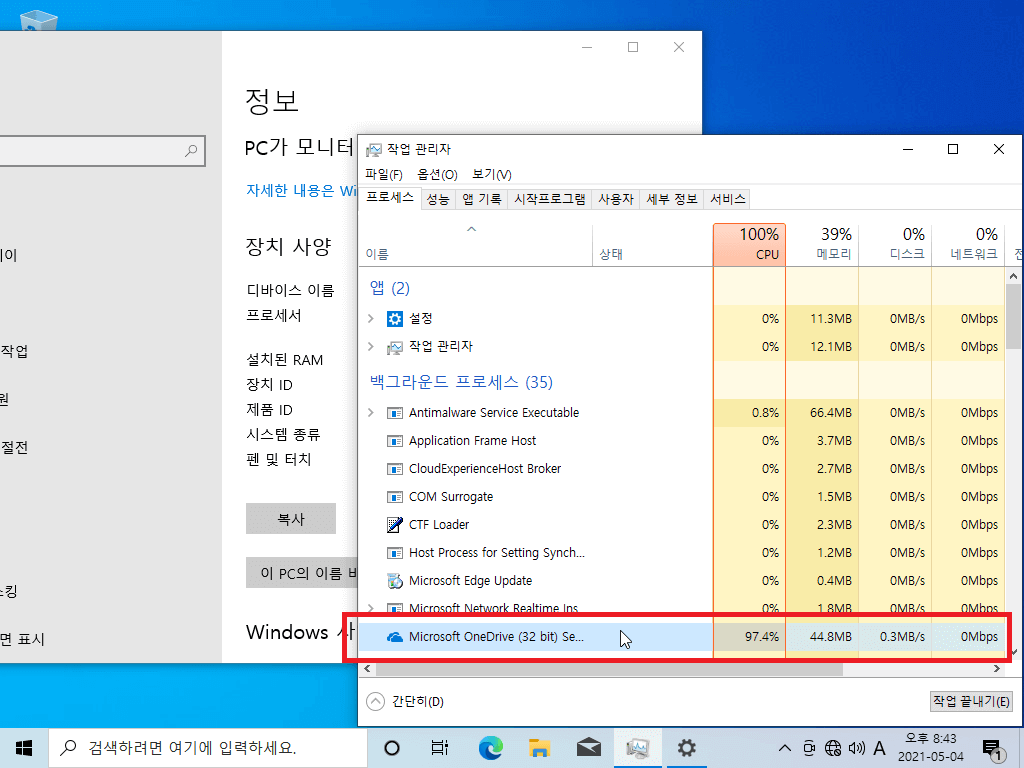The width and height of the screenshot is (1024, 768).
Task: Open the taskbar Task View icon
Action: coord(440,748)
